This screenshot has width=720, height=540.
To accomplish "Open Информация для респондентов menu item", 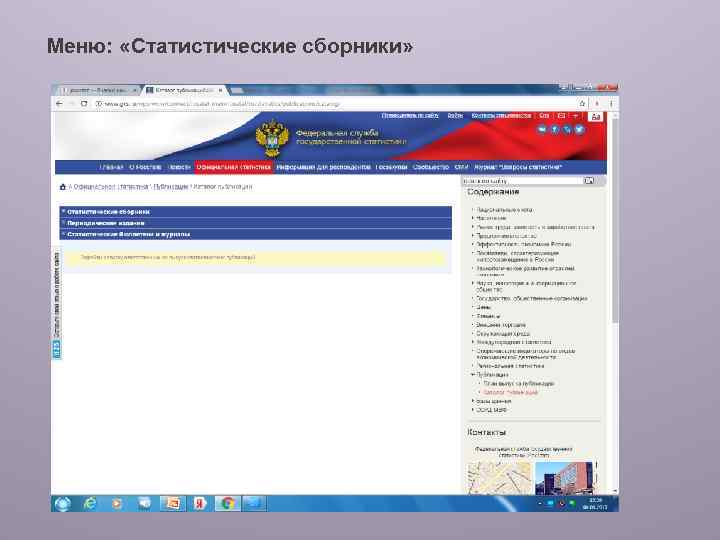I will [x=323, y=167].
